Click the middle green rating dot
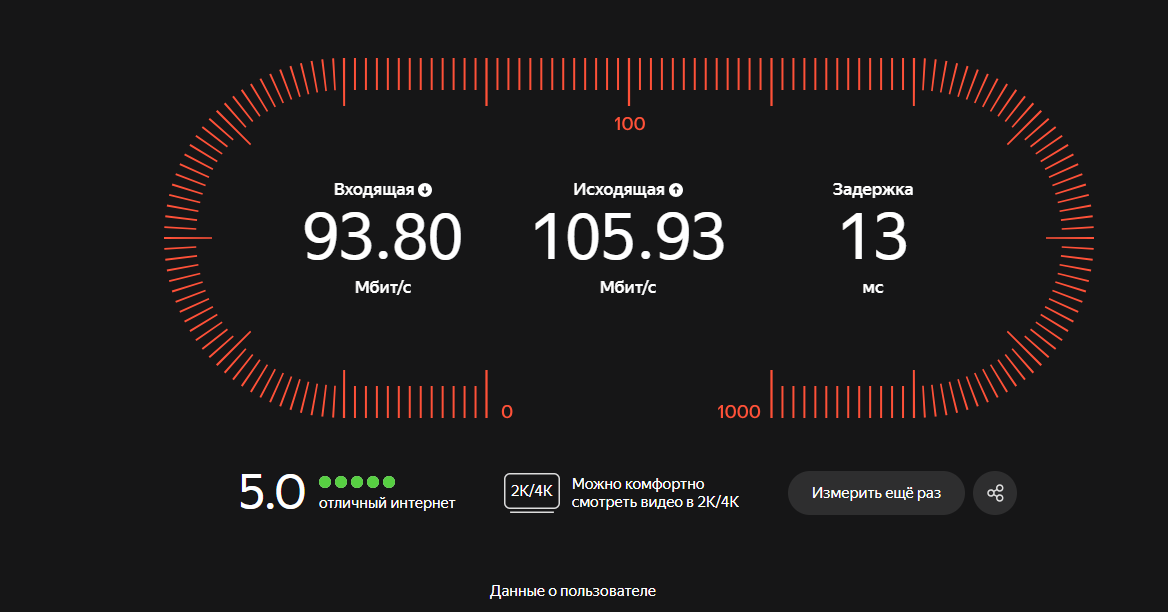 pos(357,482)
